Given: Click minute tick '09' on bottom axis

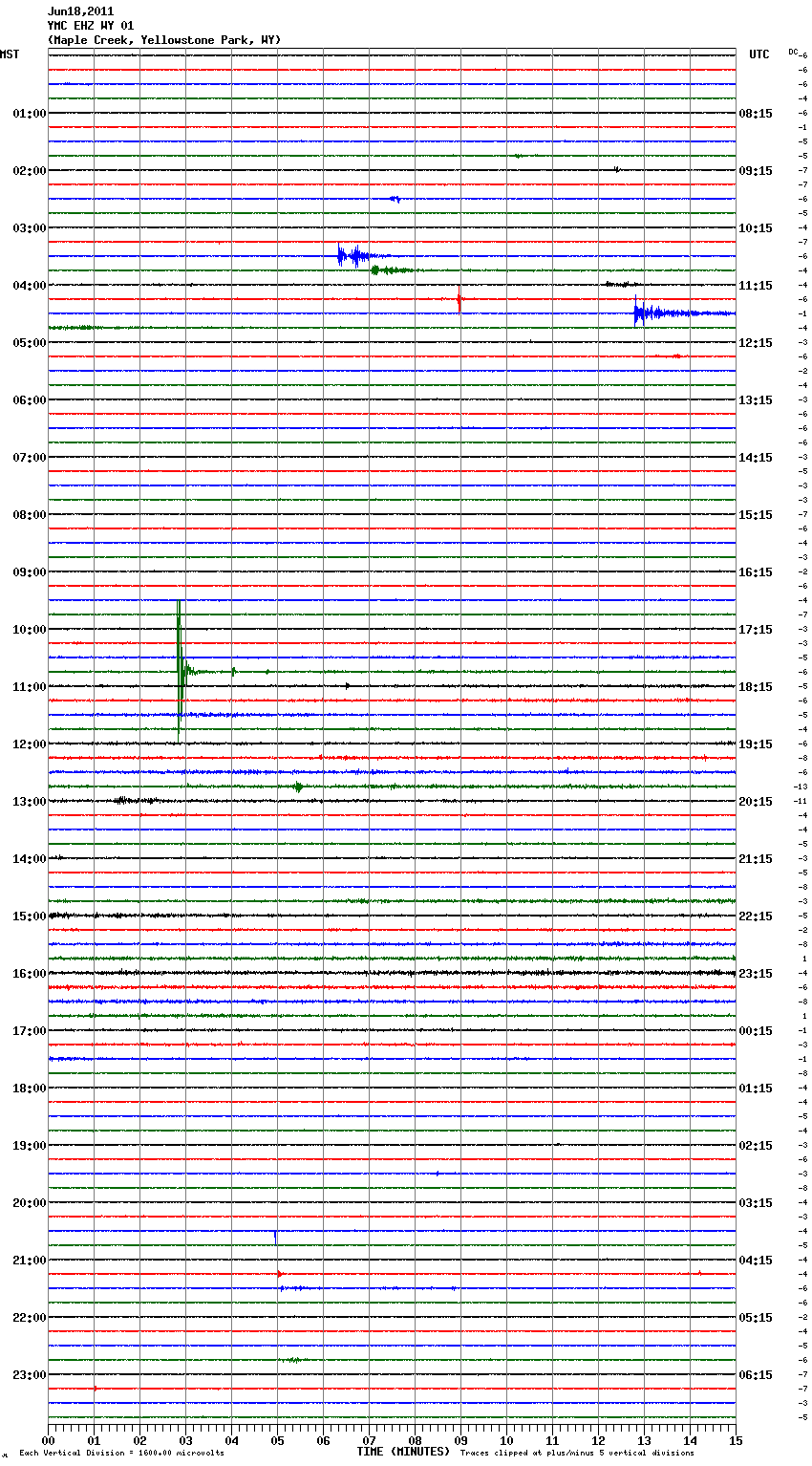Looking at the screenshot, I should pyautogui.click(x=460, y=1440).
